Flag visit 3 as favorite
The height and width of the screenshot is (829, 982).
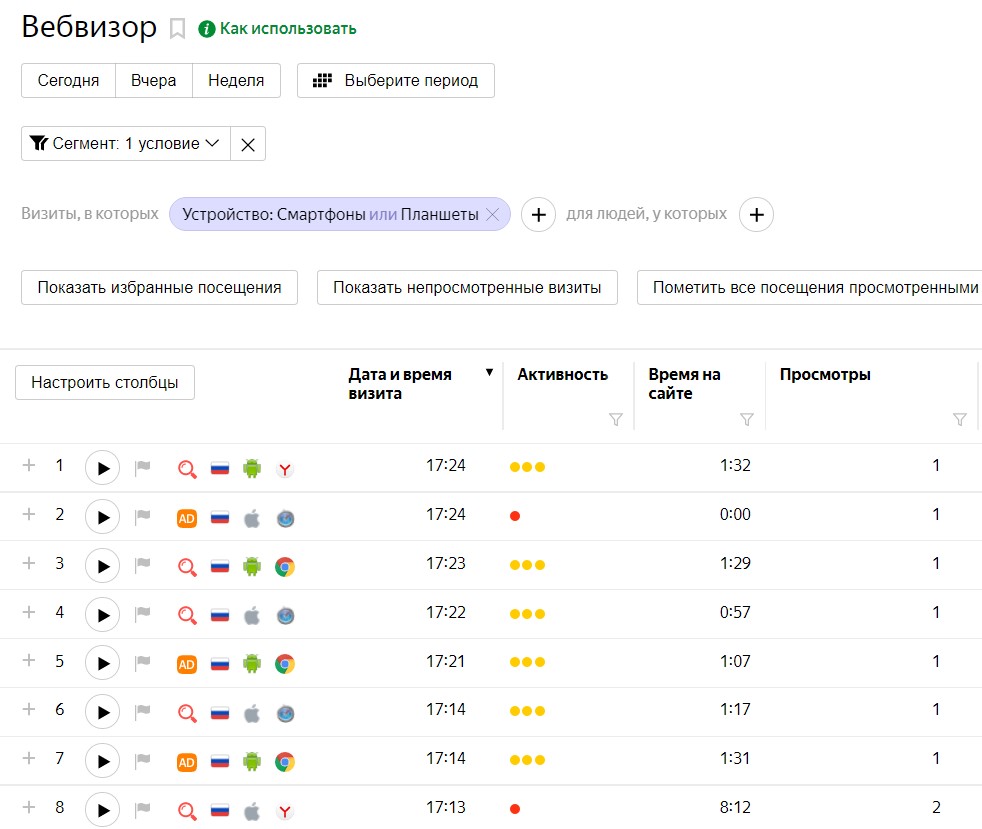143,565
